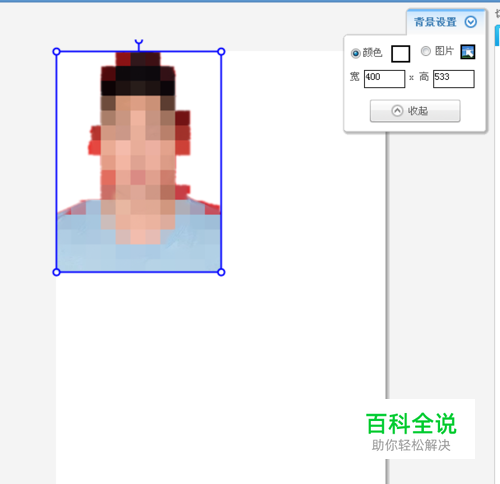Select the 图片 image radio button

426,51
